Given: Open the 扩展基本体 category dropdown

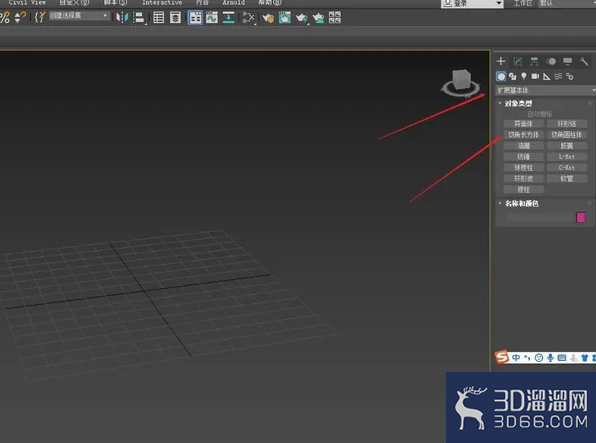Looking at the screenshot, I should point(546,90).
